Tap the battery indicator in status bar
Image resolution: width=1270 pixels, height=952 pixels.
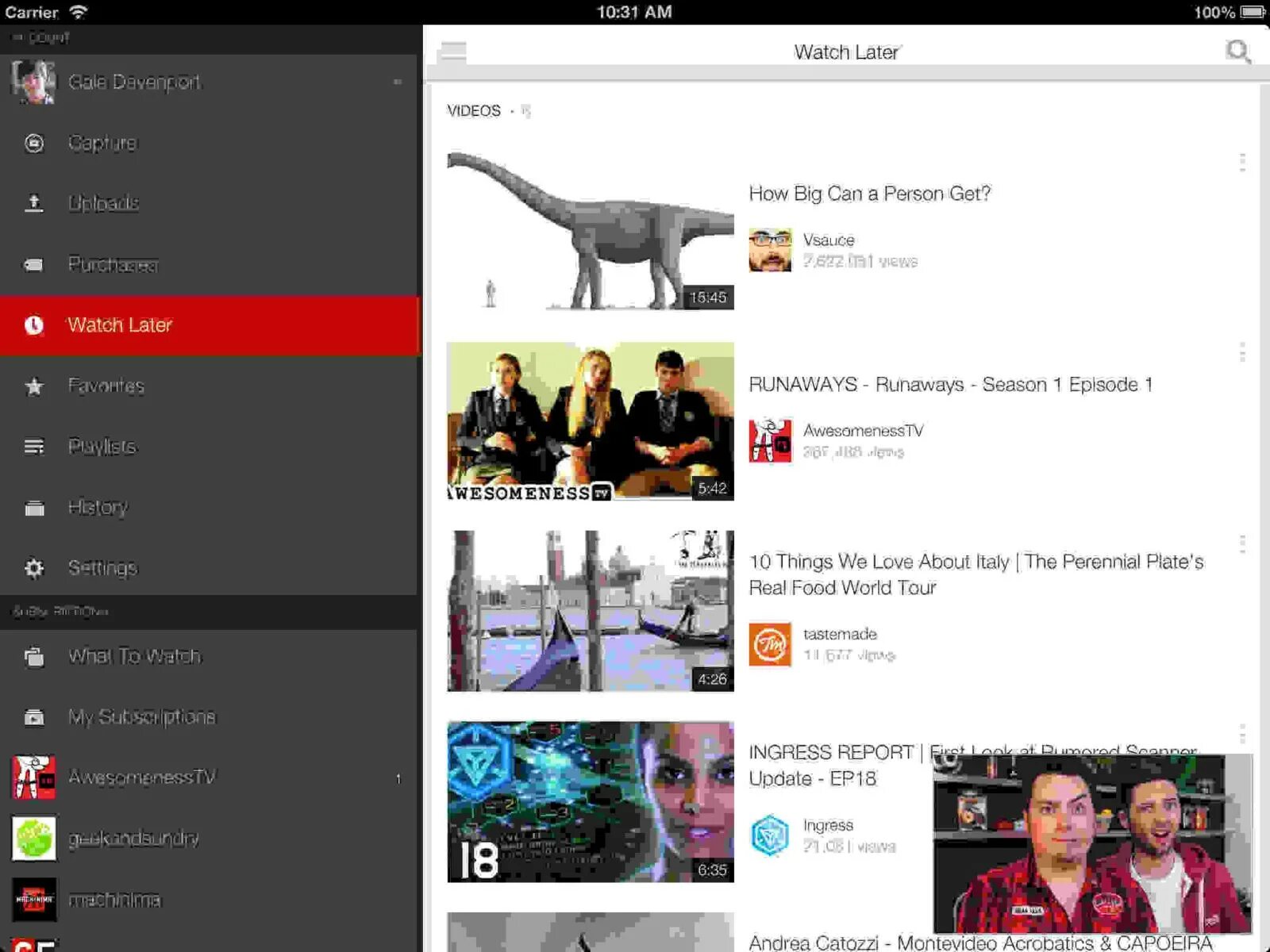[1253, 12]
